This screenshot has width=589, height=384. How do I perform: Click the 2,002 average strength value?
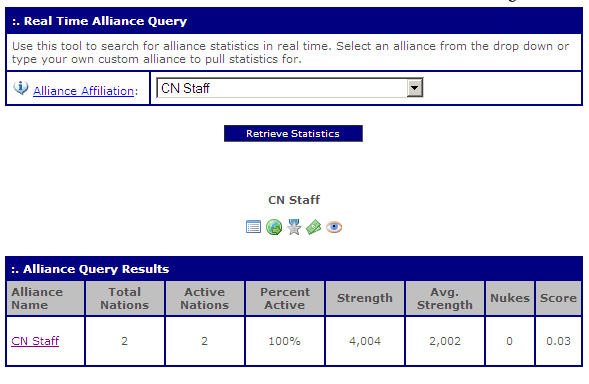coord(445,341)
